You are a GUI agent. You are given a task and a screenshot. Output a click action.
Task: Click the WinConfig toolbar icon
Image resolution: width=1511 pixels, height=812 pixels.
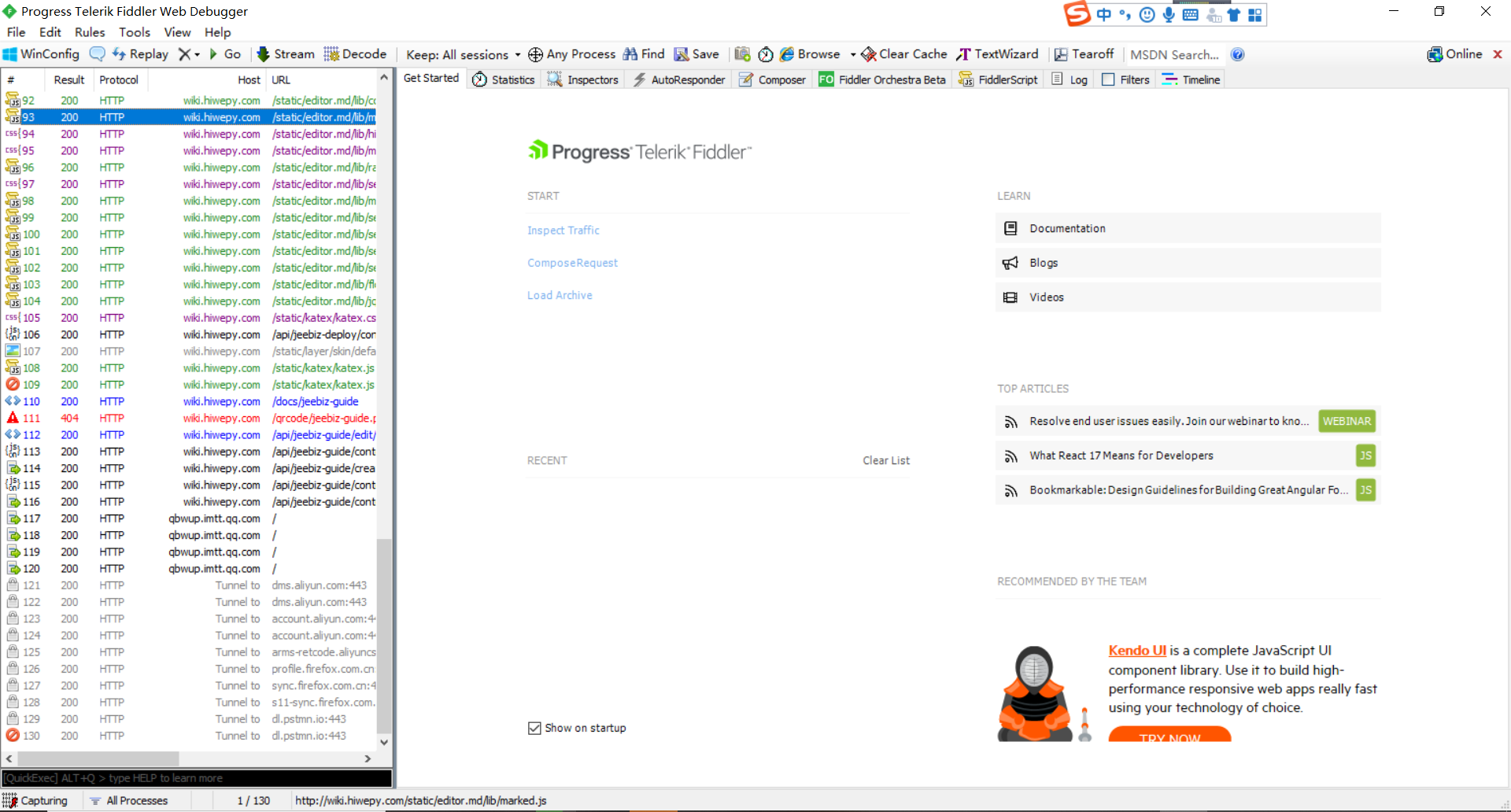pos(10,54)
